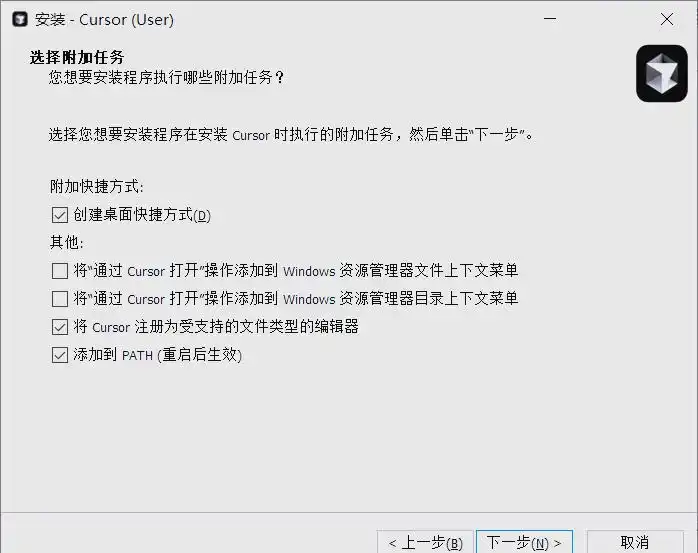
Task: Toggle 添加到 PATH (重启后生效) checkbox
Action: (x=60, y=355)
